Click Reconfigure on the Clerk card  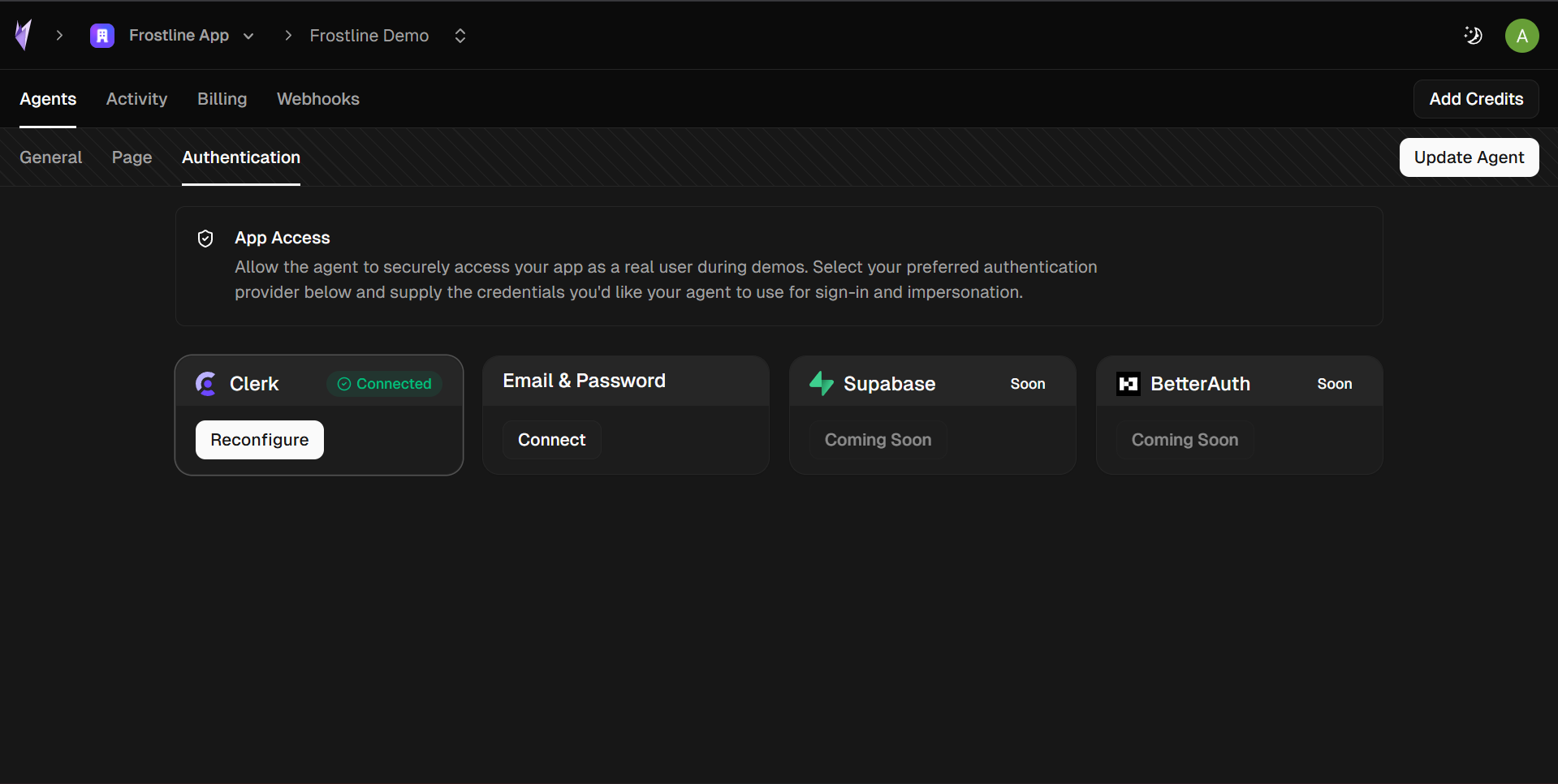coord(260,440)
